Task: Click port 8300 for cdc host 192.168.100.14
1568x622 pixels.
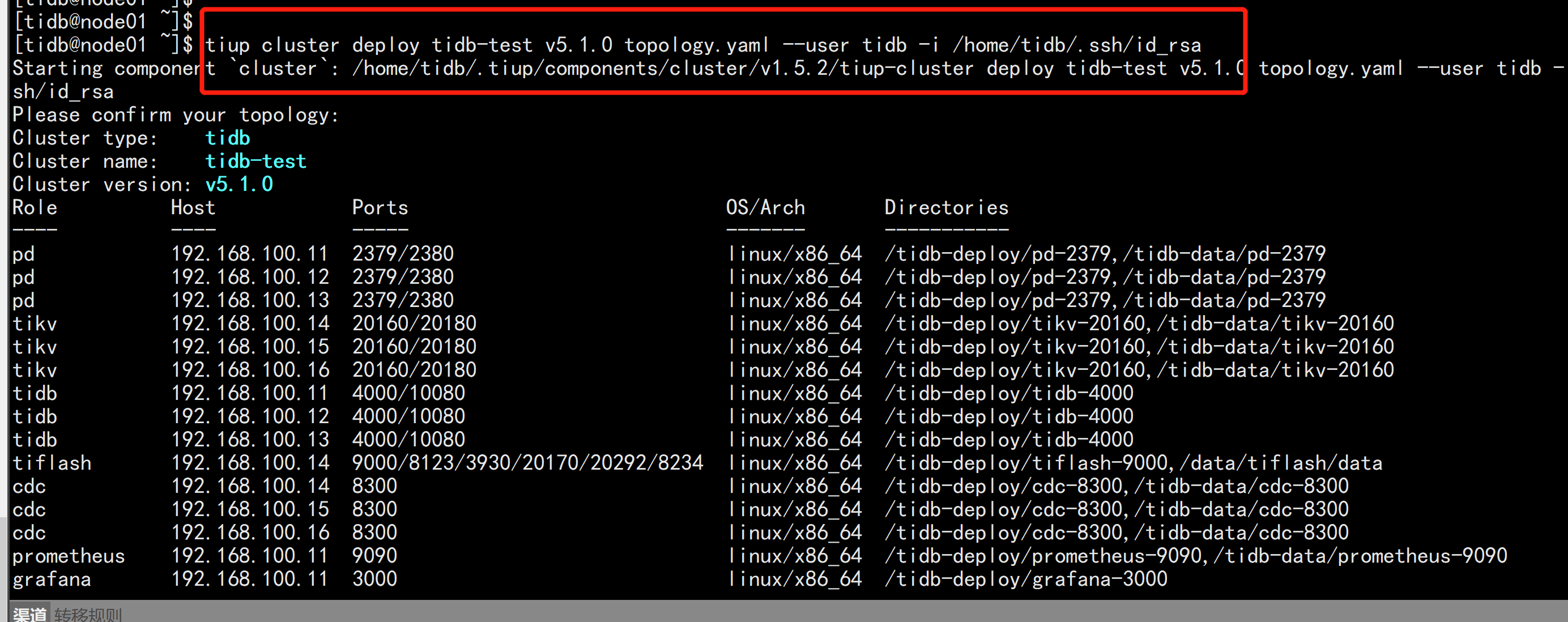Action: click(374, 487)
